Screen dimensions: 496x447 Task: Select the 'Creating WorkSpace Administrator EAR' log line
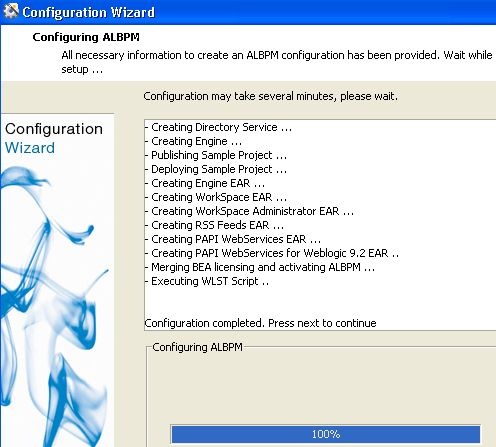point(249,211)
